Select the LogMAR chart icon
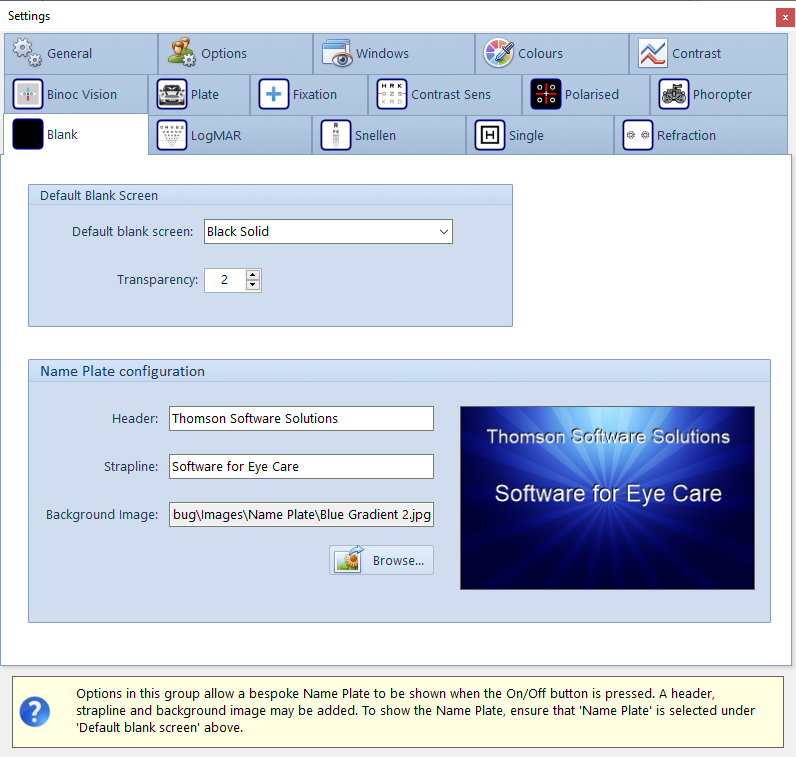This screenshot has width=796, height=757. pyautogui.click(x=172, y=135)
